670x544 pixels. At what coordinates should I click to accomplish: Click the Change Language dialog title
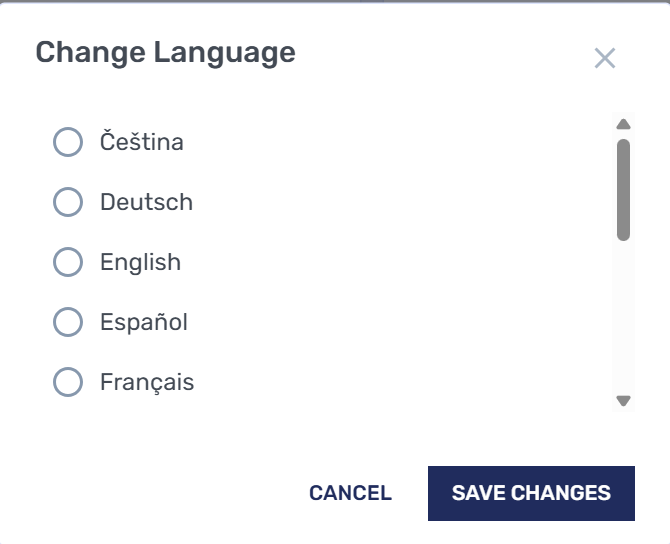pos(165,52)
